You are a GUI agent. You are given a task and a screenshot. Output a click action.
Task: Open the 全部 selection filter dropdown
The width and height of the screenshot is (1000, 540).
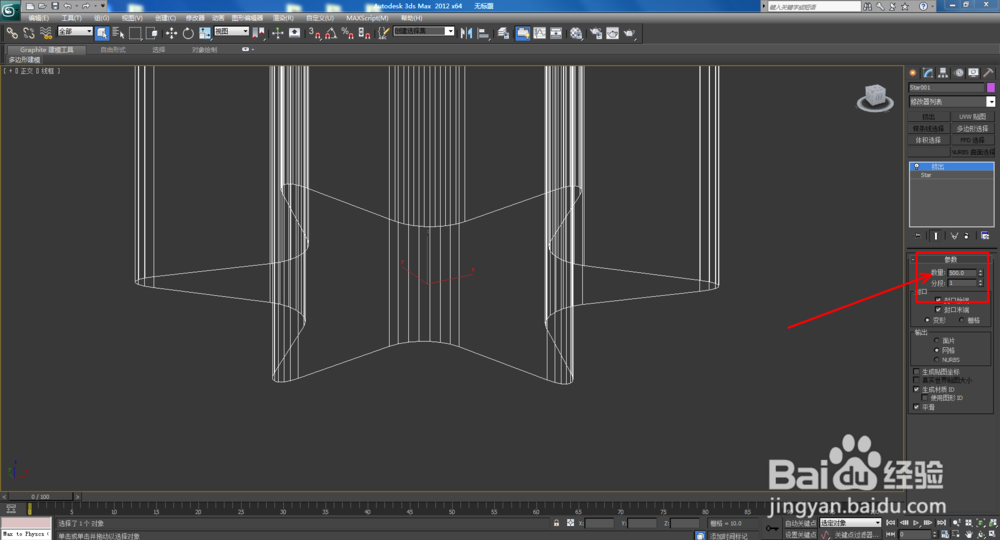click(75, 31)
